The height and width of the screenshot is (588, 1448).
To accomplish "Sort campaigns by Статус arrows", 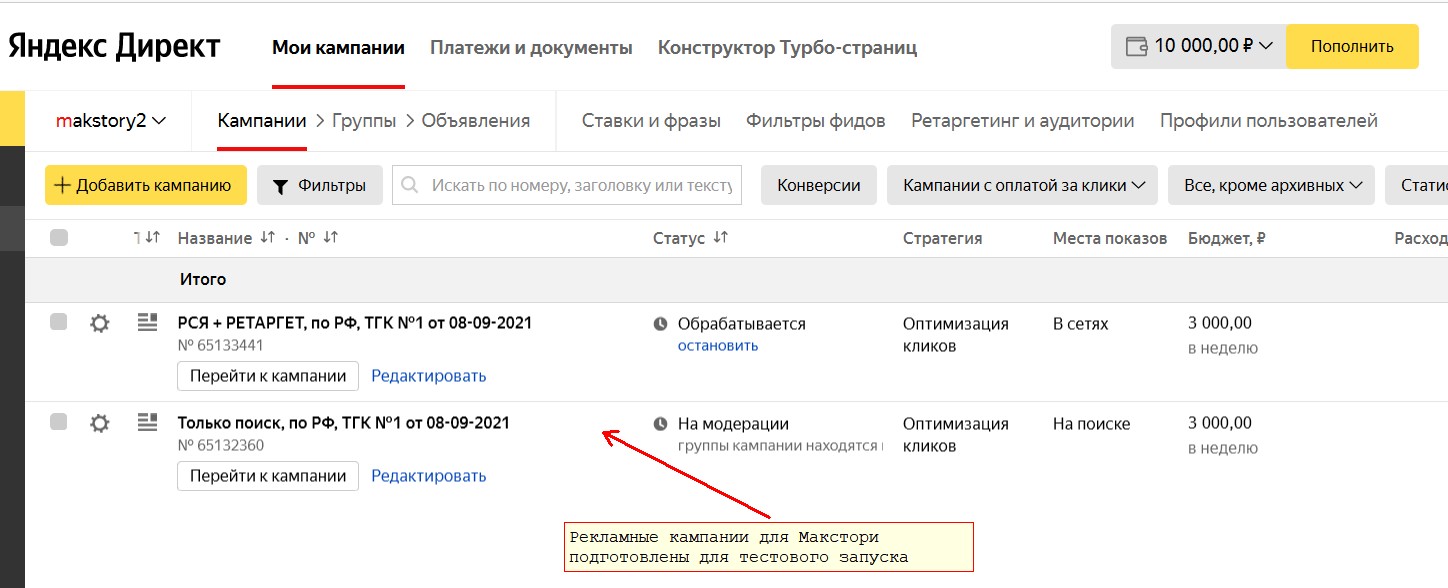I will [720, 238].
